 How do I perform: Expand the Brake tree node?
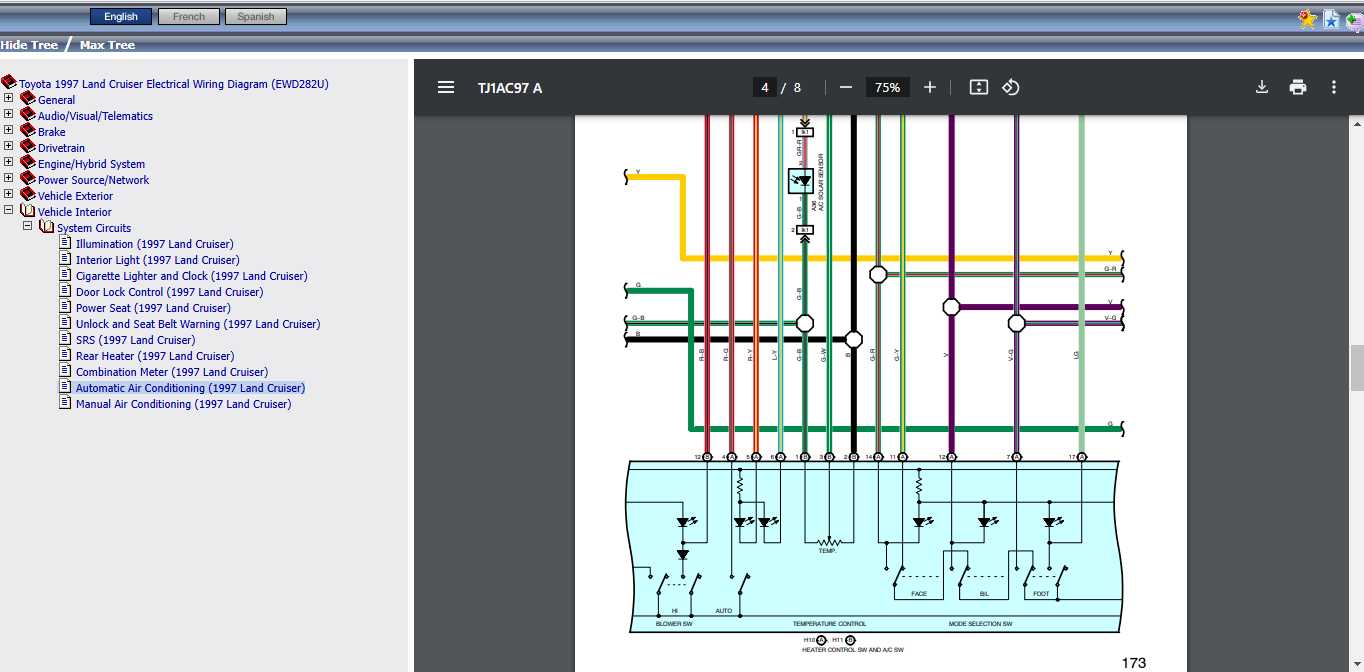[8, 130]
